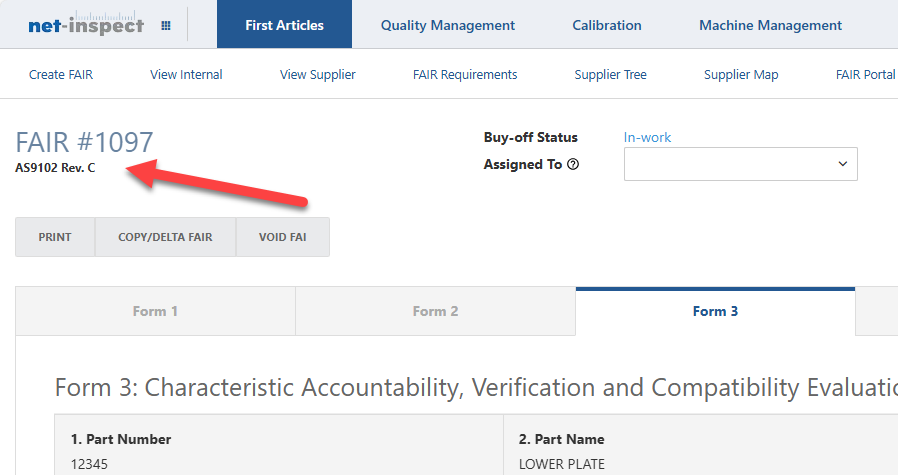Open View Internal submenu item
The image size is (898, 475).
click(x=186, y=75)
